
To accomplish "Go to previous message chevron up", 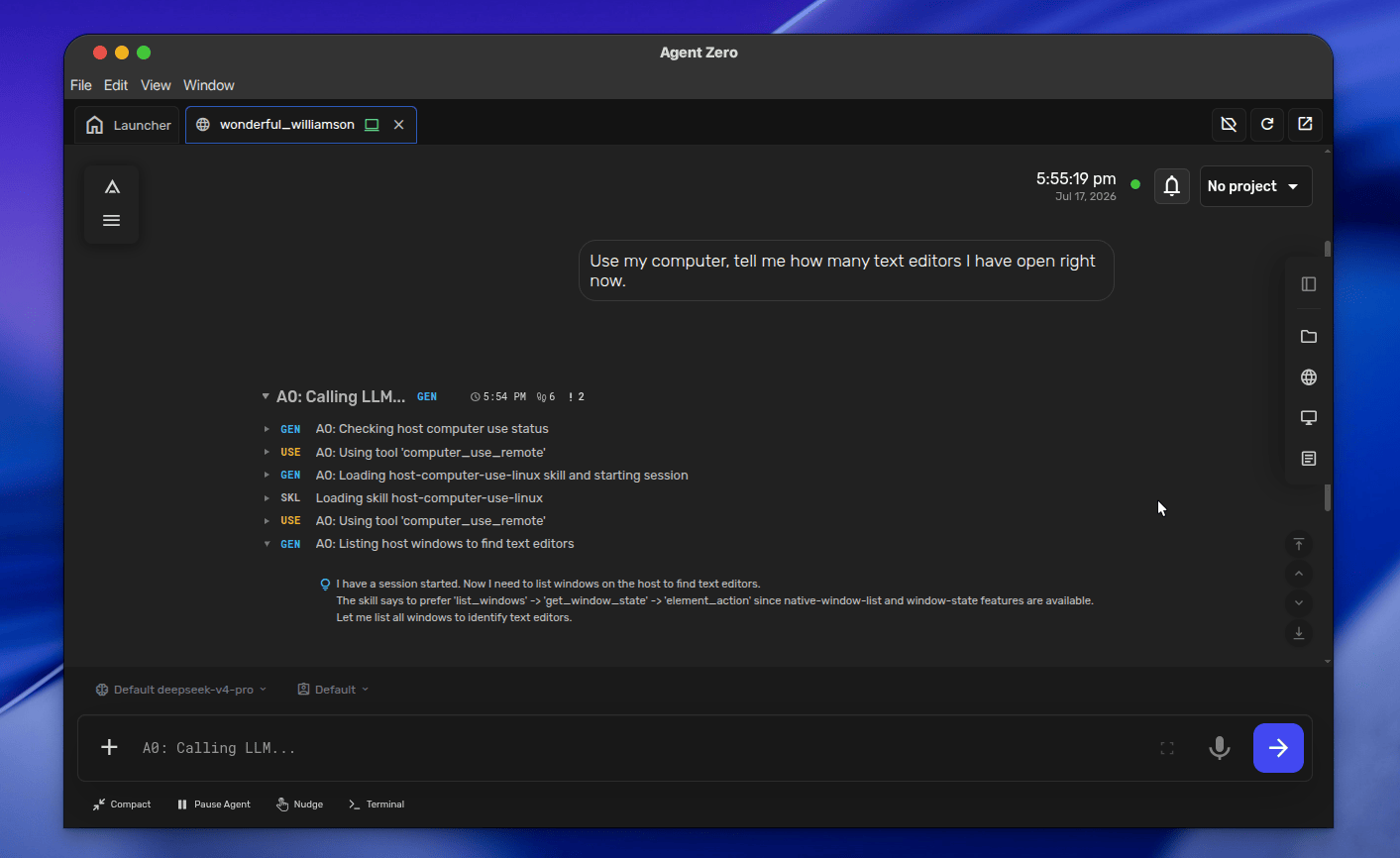I will [x=1299, y=574].
